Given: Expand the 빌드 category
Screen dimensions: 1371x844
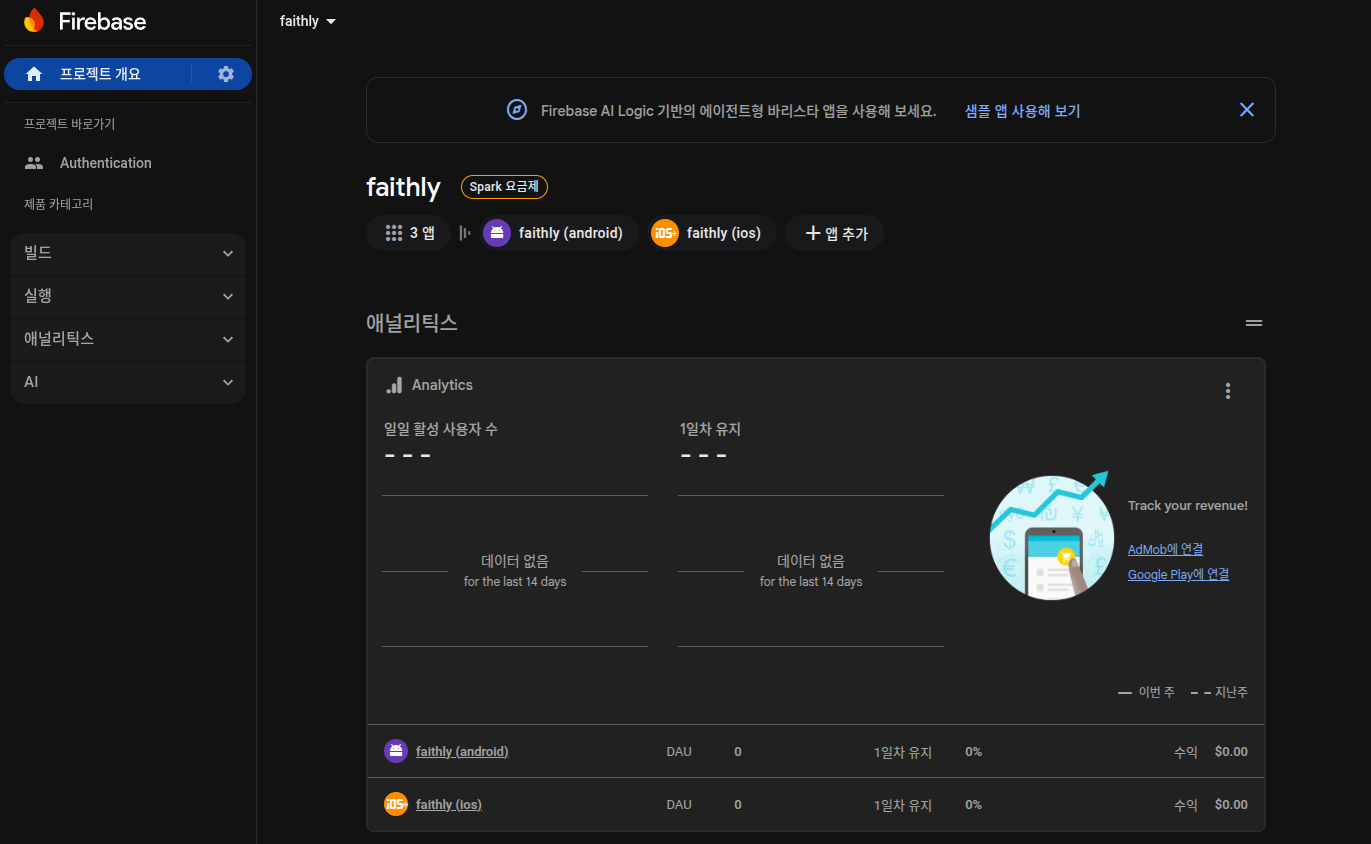Looking at the screenshot, I should (x=127, y=254).
